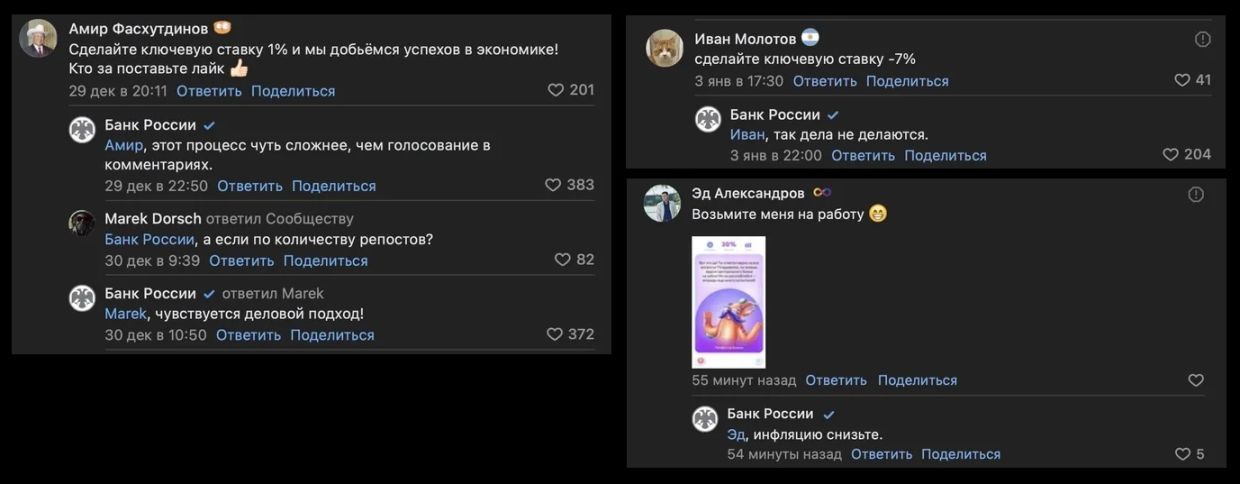Like the reply 'инфляцию снизьте'
Viewport: 1240px width, 484px height.
(1183, 454)
